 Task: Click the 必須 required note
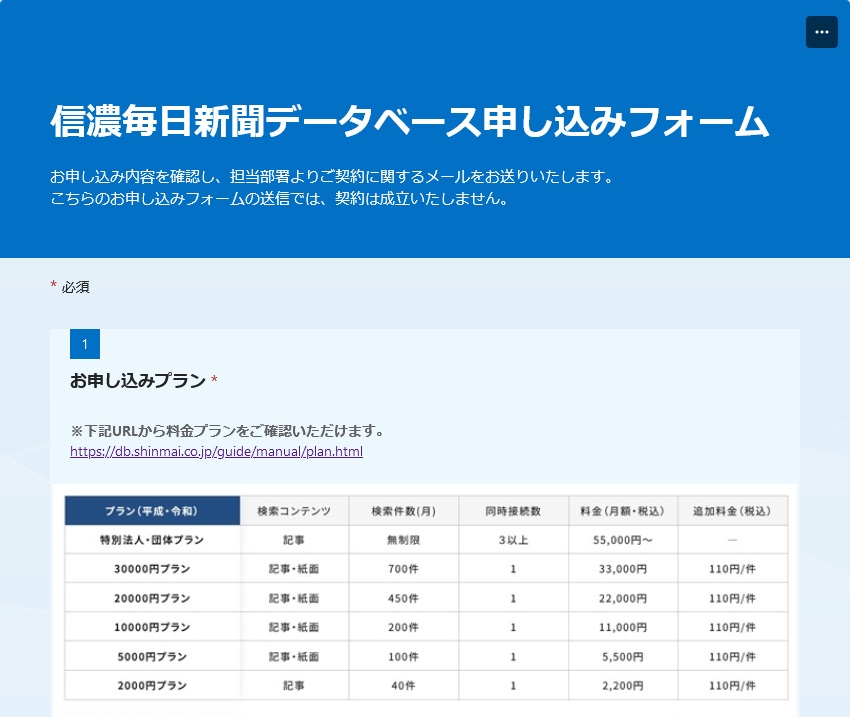(75, 287)
